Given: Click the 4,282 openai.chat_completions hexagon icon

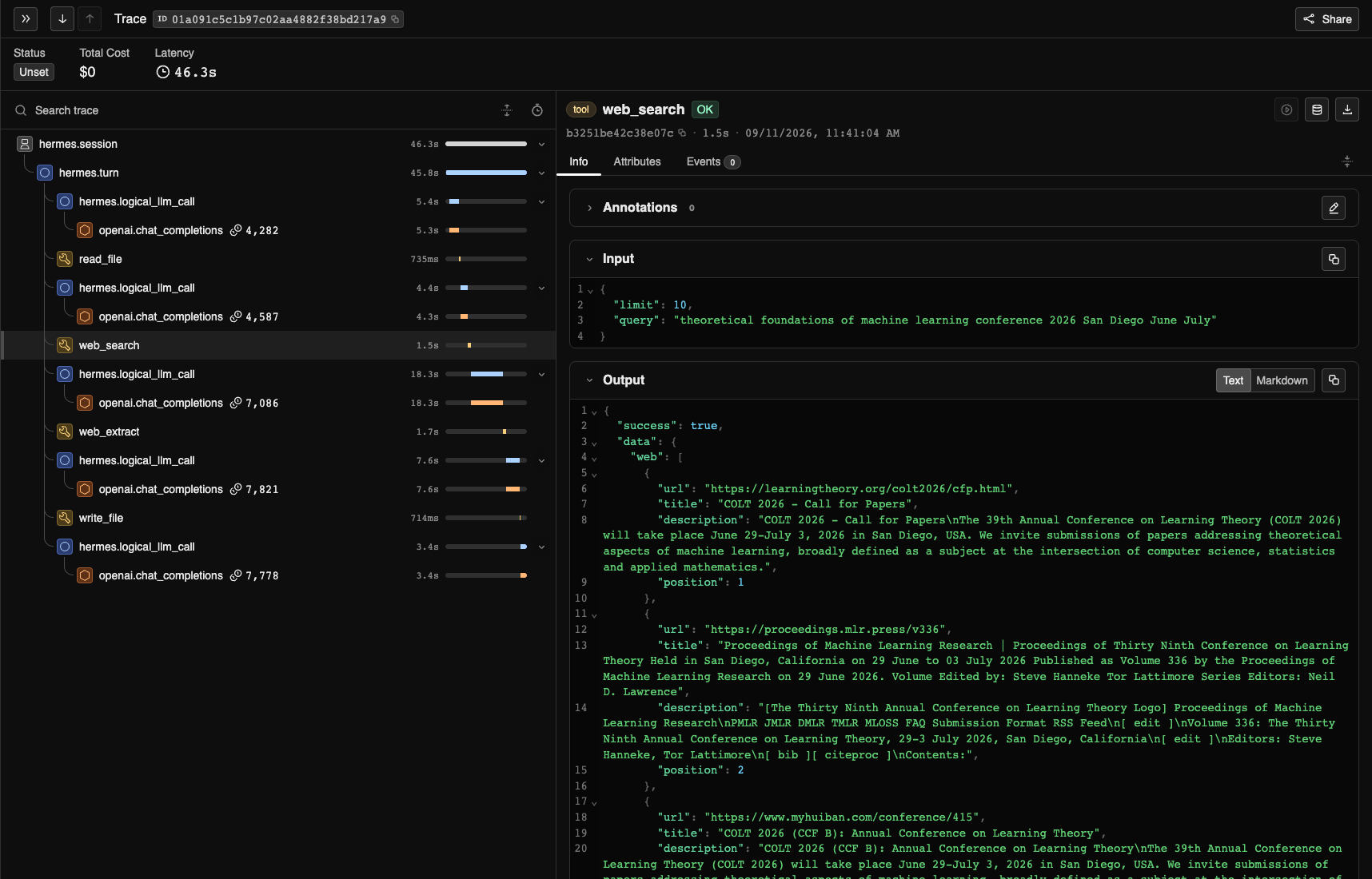Looking at the screenshot, I should tap(85, 230).
